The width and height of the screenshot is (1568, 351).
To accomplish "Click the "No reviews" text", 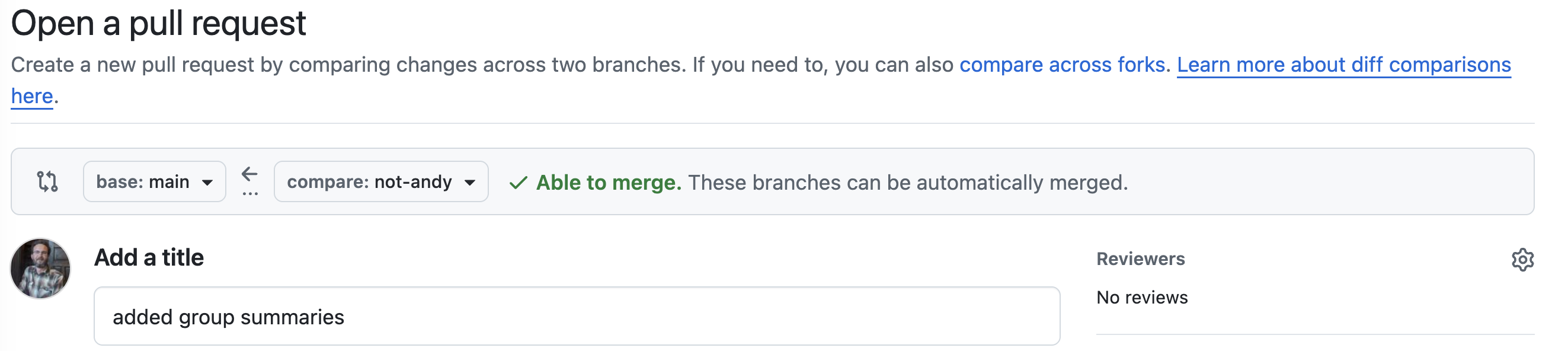I will point(1142,298).
